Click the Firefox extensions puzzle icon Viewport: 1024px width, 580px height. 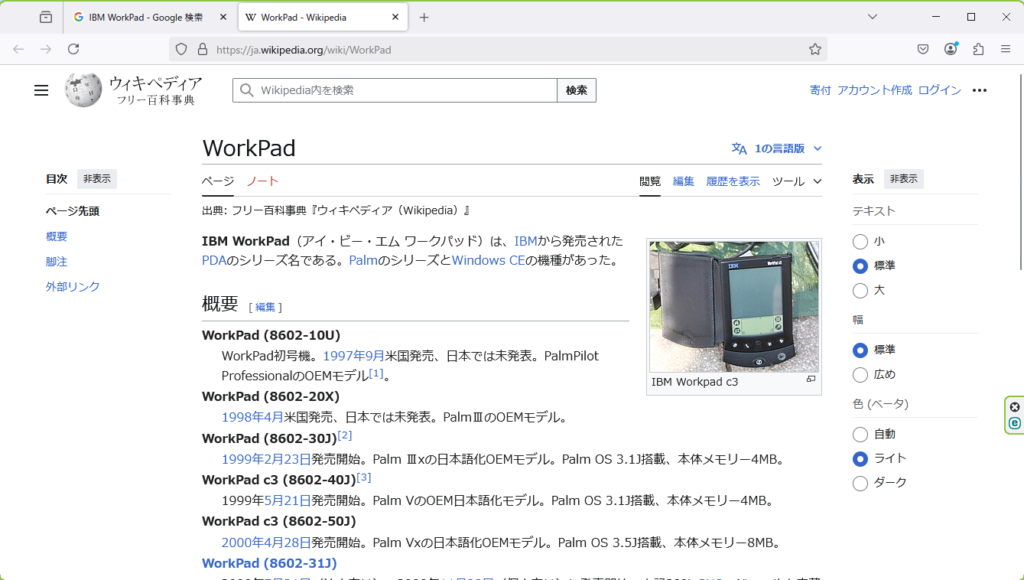[x=978, y=49]
